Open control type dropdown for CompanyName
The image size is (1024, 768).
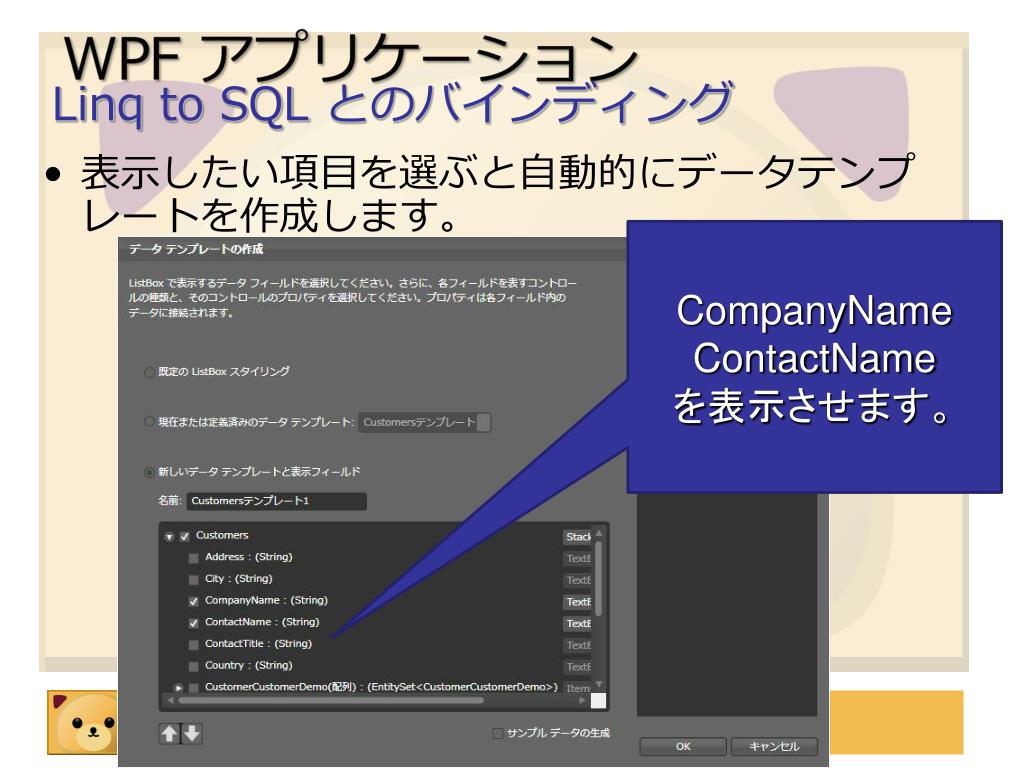577,601
